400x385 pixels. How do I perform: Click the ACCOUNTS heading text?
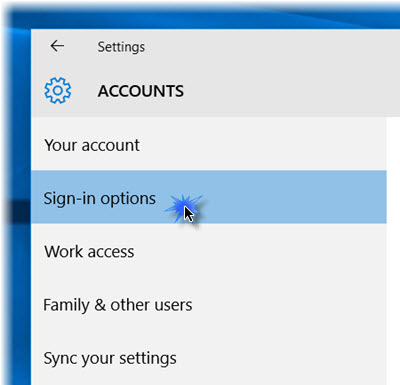[x=141, y=91]
